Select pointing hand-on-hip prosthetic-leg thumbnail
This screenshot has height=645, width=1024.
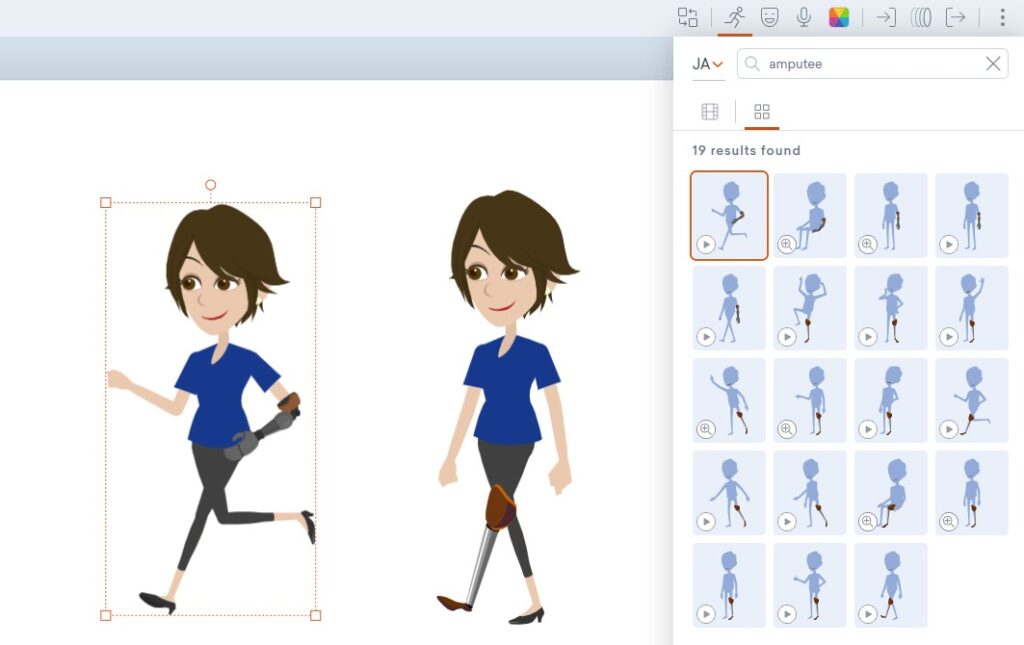tap(810, 586)
